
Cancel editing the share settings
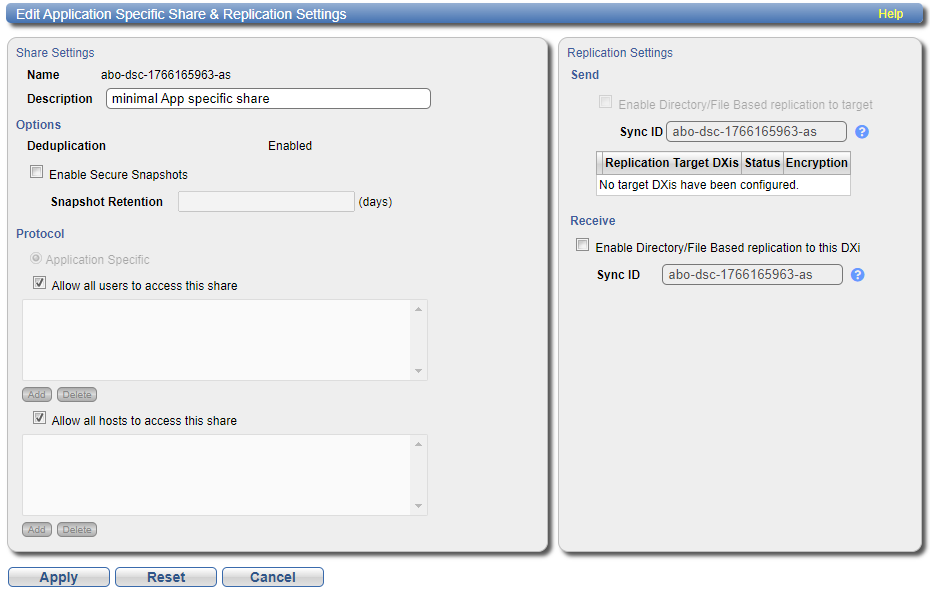click(x=272, y=577)
